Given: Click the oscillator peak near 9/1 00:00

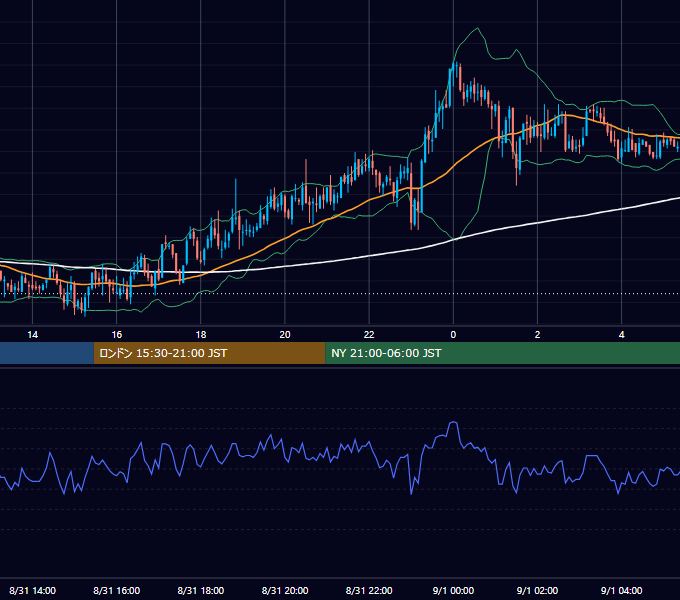Looking at the screenshot, I should coord(453,423).
